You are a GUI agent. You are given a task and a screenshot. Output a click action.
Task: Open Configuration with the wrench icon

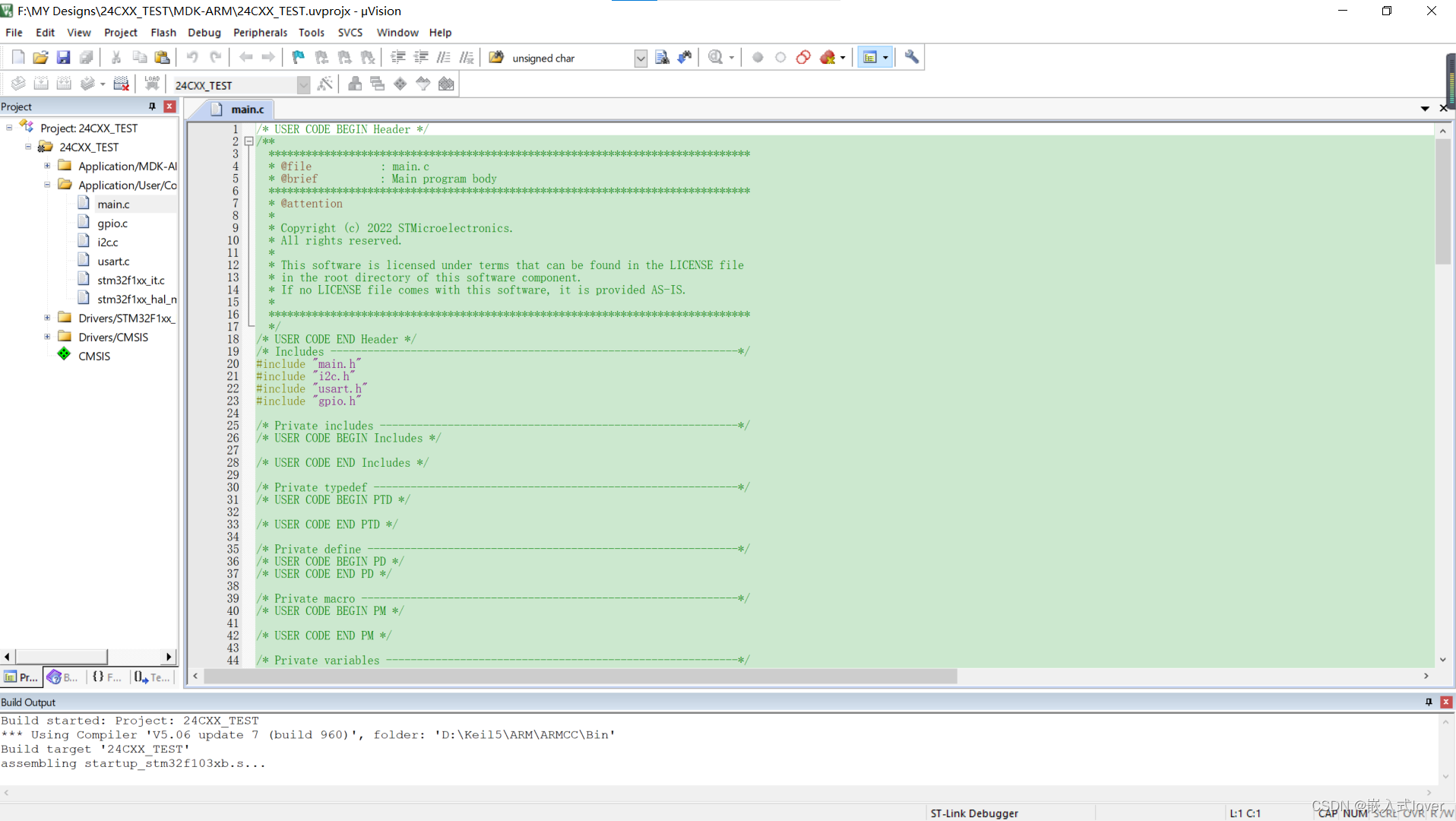911,58
